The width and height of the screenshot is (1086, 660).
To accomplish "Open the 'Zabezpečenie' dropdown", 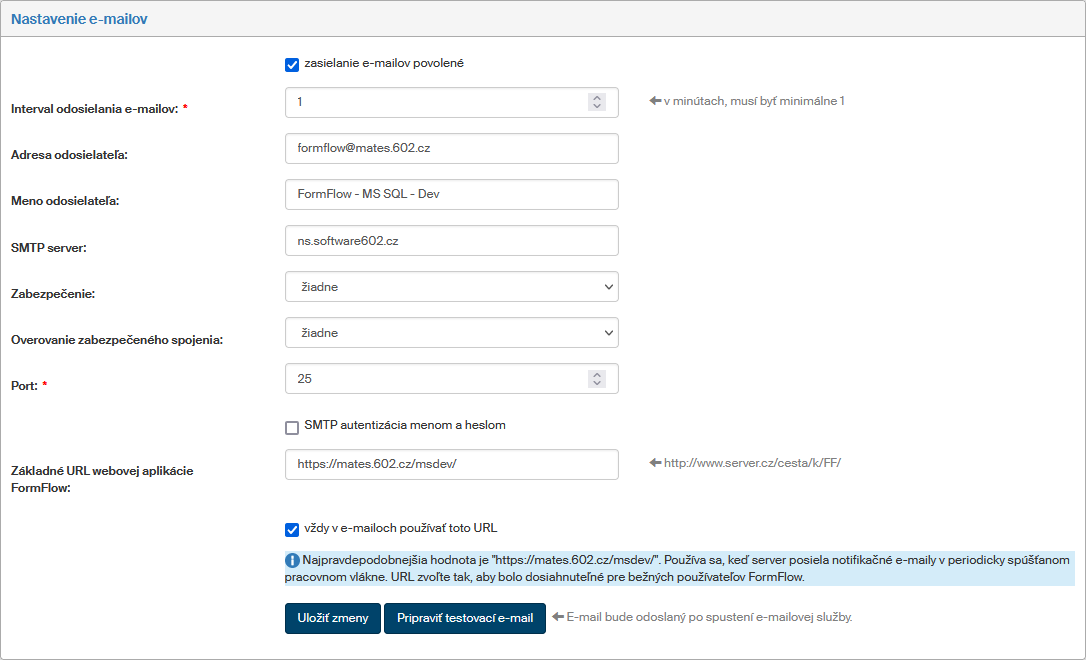I will tap(451, 287).
